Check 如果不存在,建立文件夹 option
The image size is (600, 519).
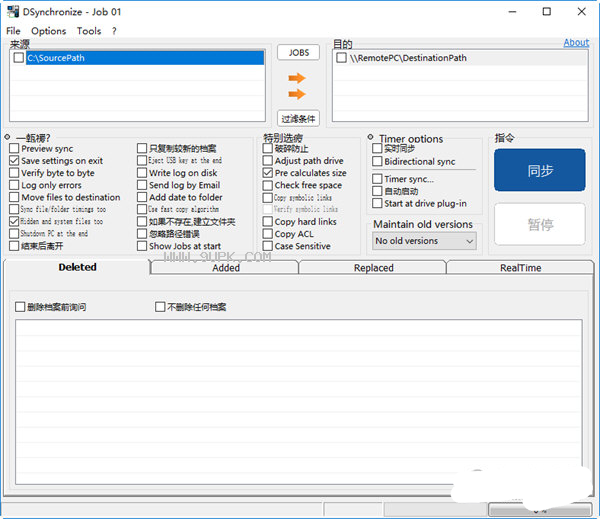(x=142, y=221)
